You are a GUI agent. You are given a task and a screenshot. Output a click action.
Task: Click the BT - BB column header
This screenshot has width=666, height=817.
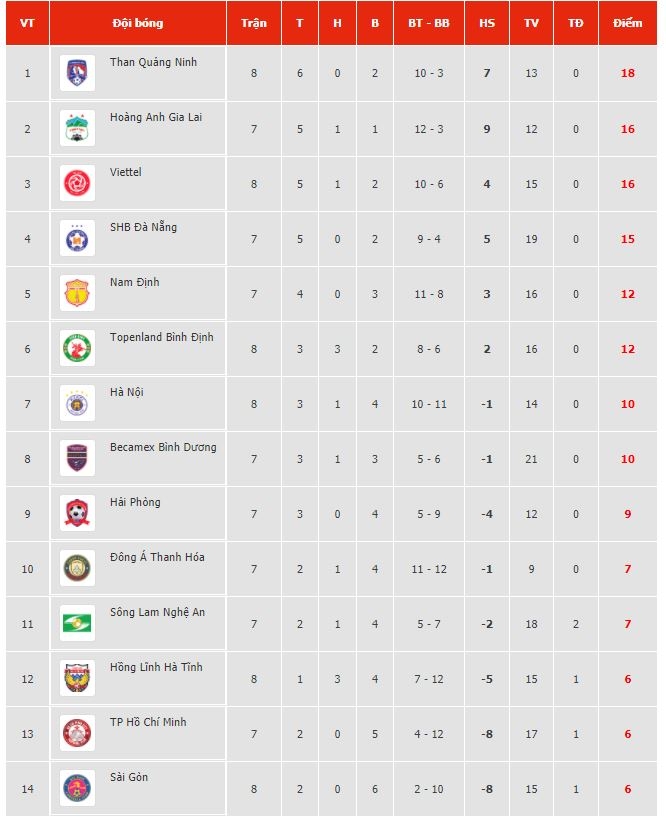(429, 23)
